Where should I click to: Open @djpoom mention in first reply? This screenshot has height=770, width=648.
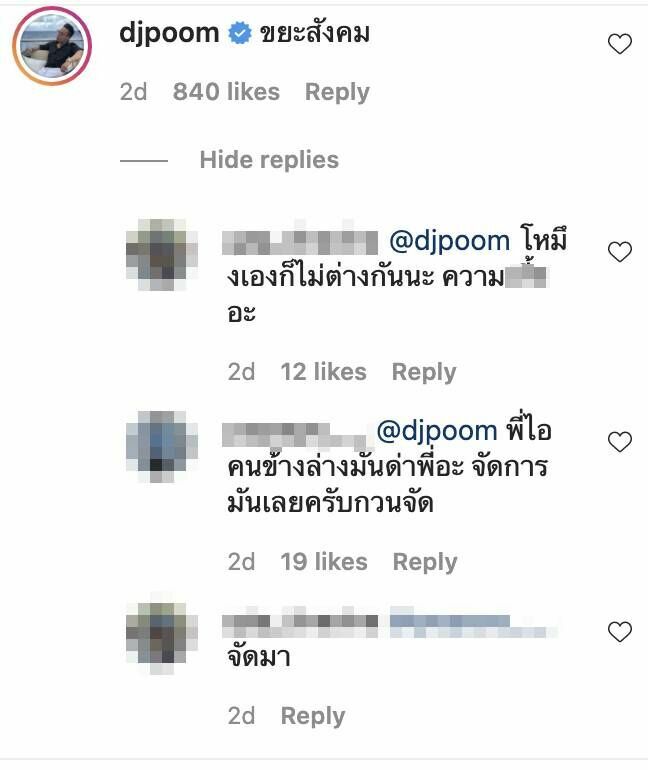click(450, 242)
